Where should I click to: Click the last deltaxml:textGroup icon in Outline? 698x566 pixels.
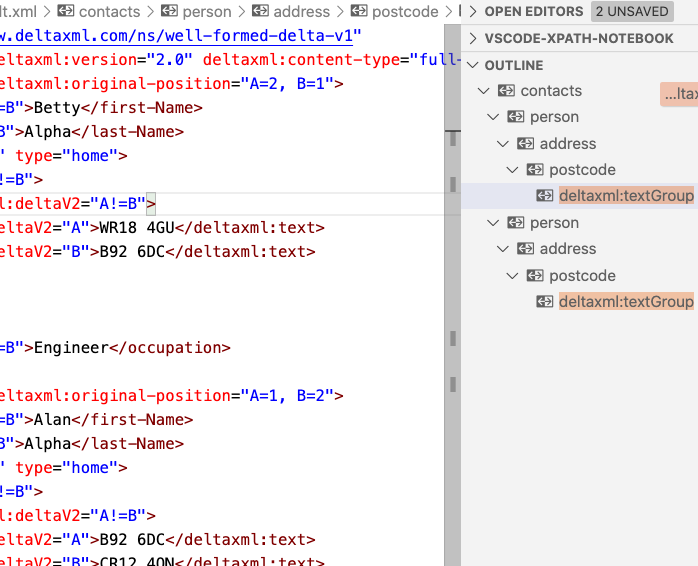click(x=545, y=302)
